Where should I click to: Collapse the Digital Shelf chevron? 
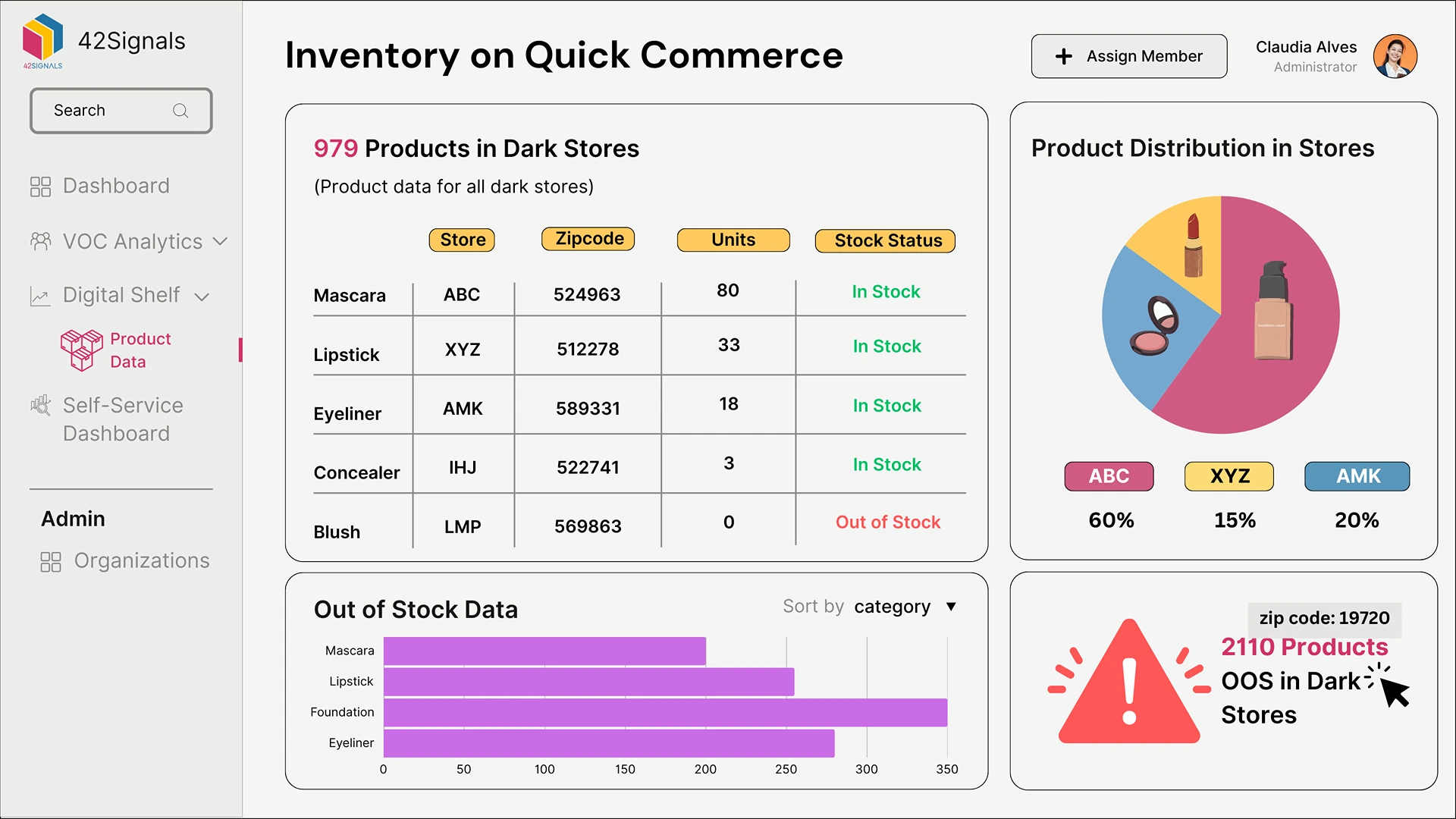[x=202, y=297]
